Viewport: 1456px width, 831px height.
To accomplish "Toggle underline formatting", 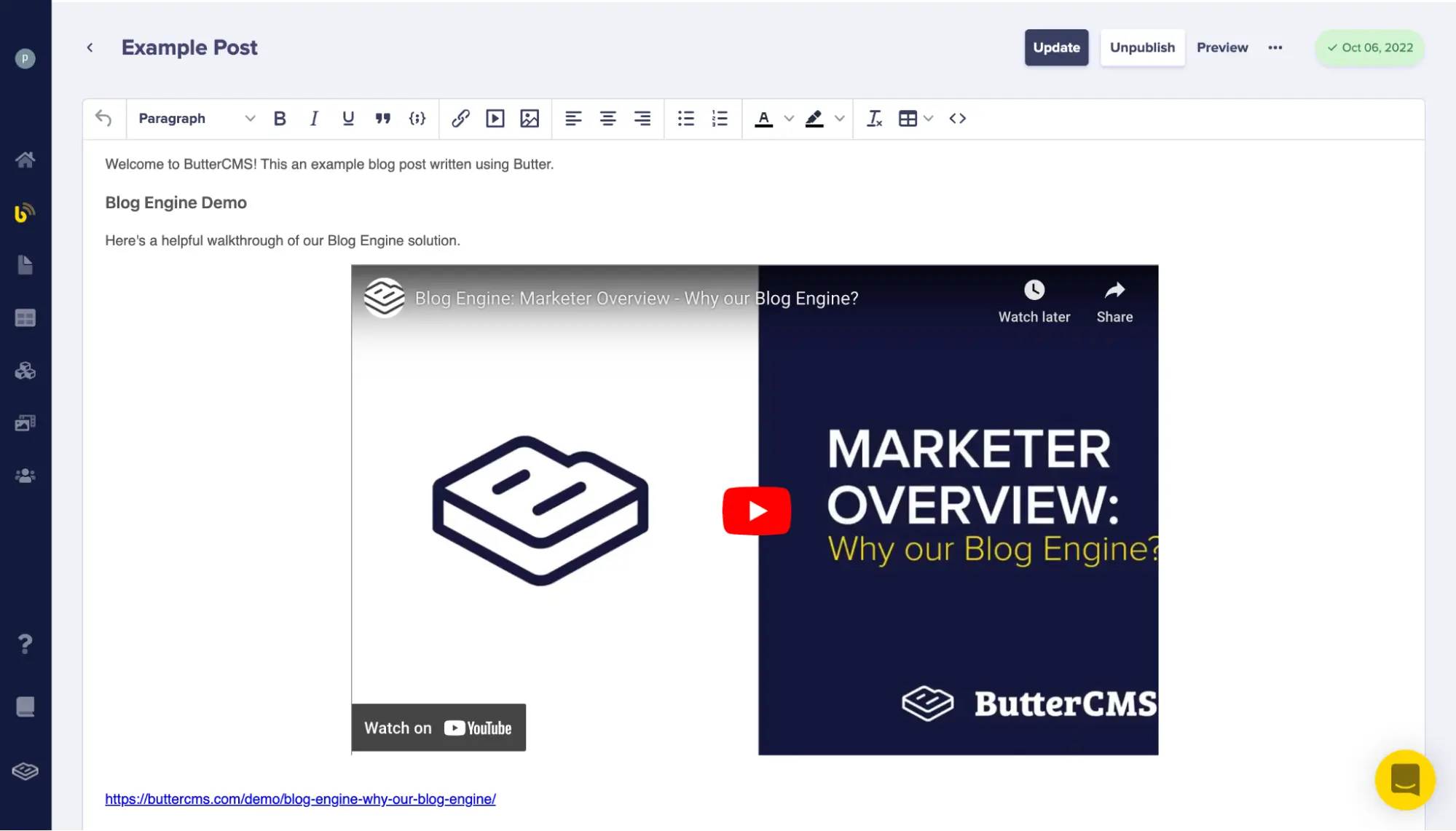I will [348, 118].
